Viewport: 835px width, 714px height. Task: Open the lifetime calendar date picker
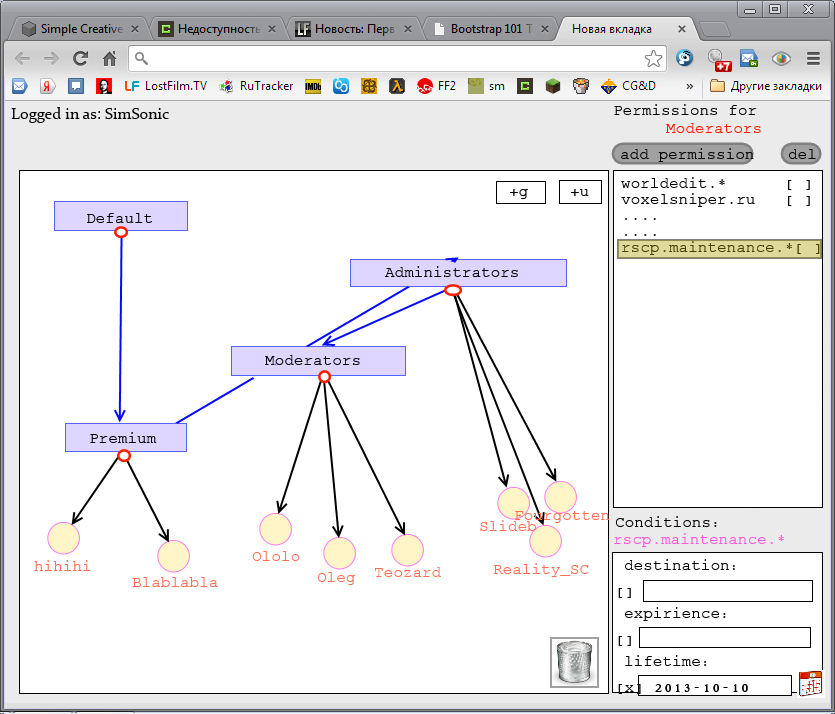click(x=810, y=683)
